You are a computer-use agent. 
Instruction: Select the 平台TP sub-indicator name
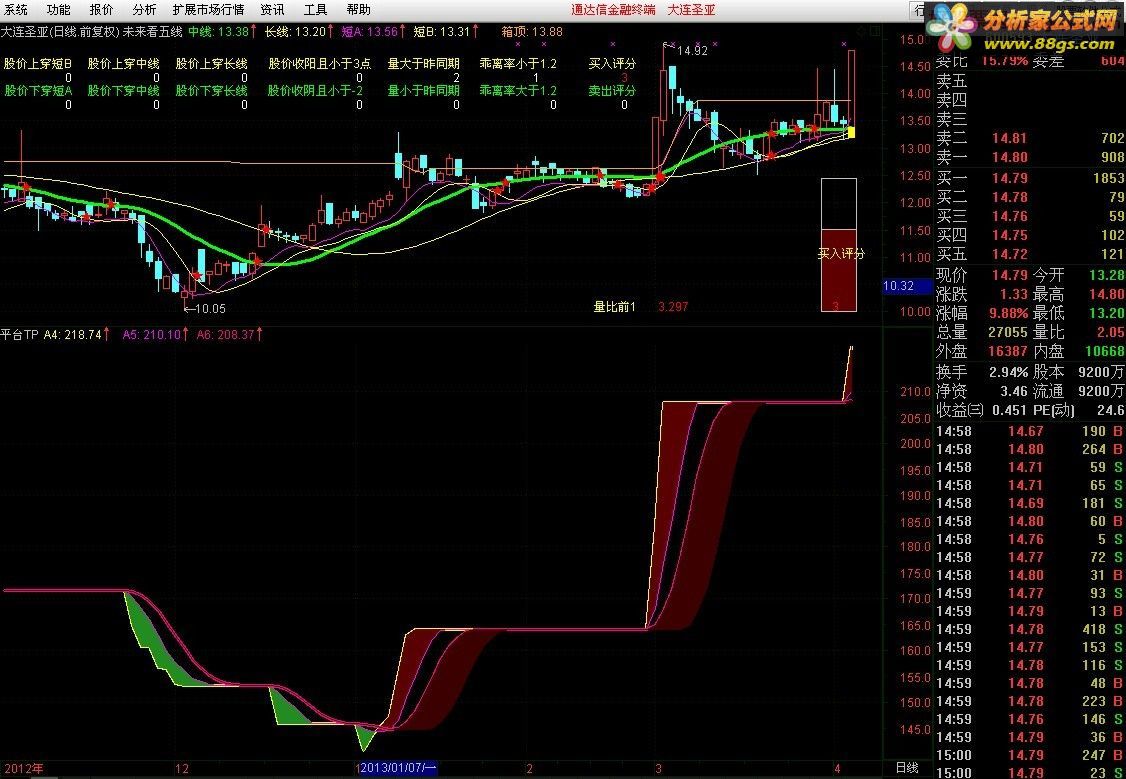pos(19,334)
